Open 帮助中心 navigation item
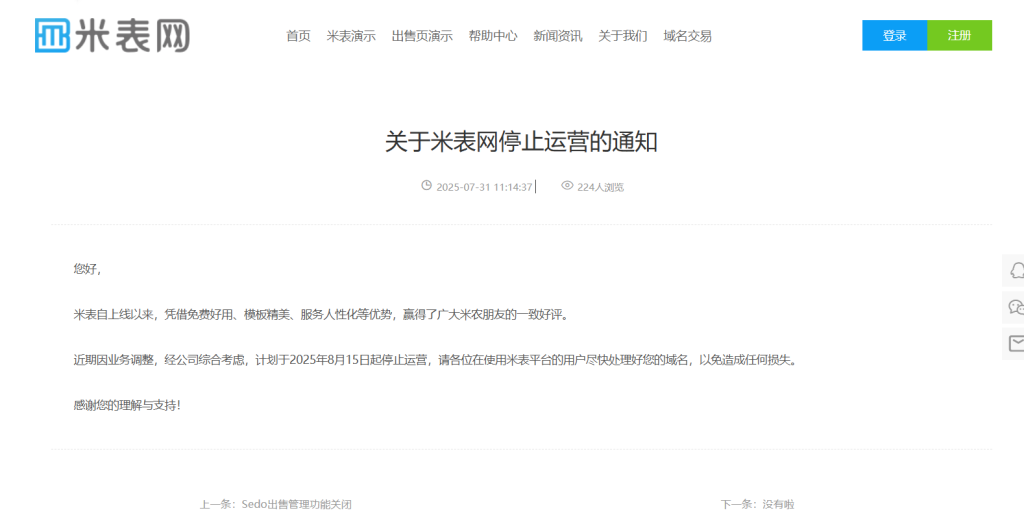 (493, 36)
